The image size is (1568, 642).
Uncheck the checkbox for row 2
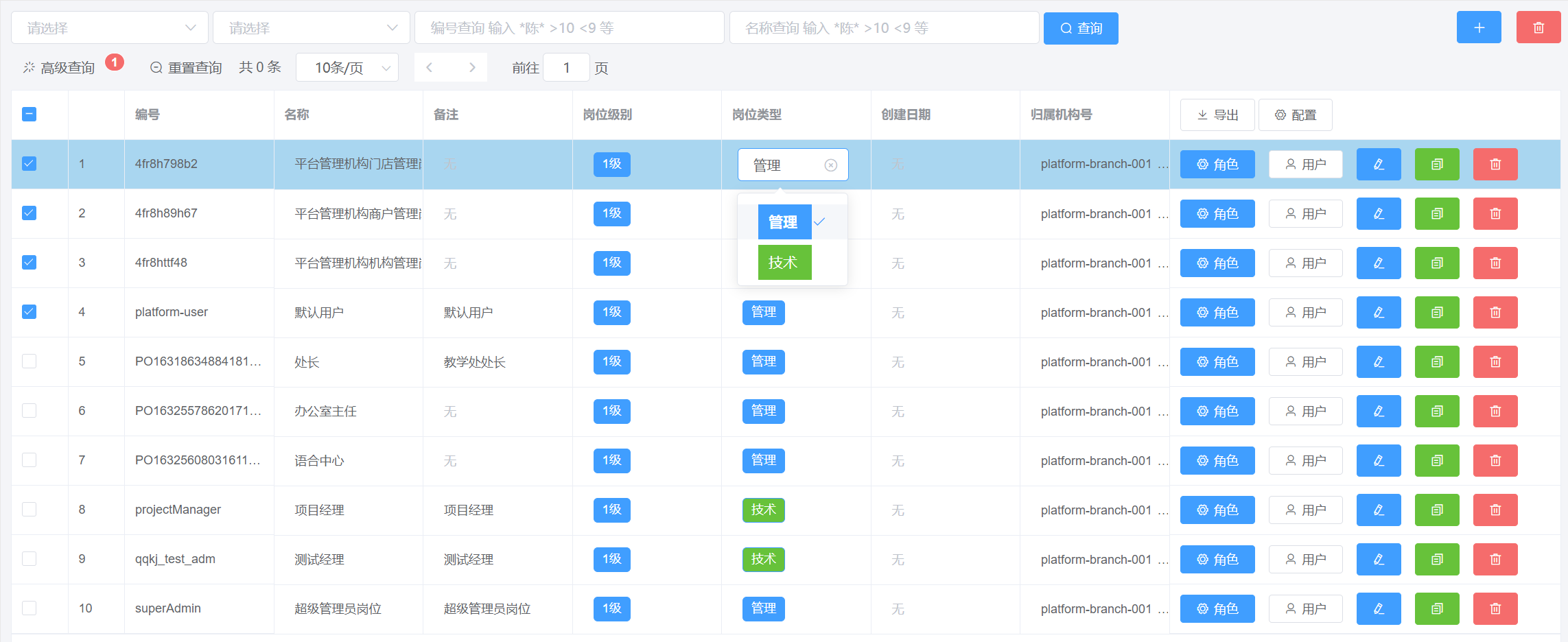29,213
